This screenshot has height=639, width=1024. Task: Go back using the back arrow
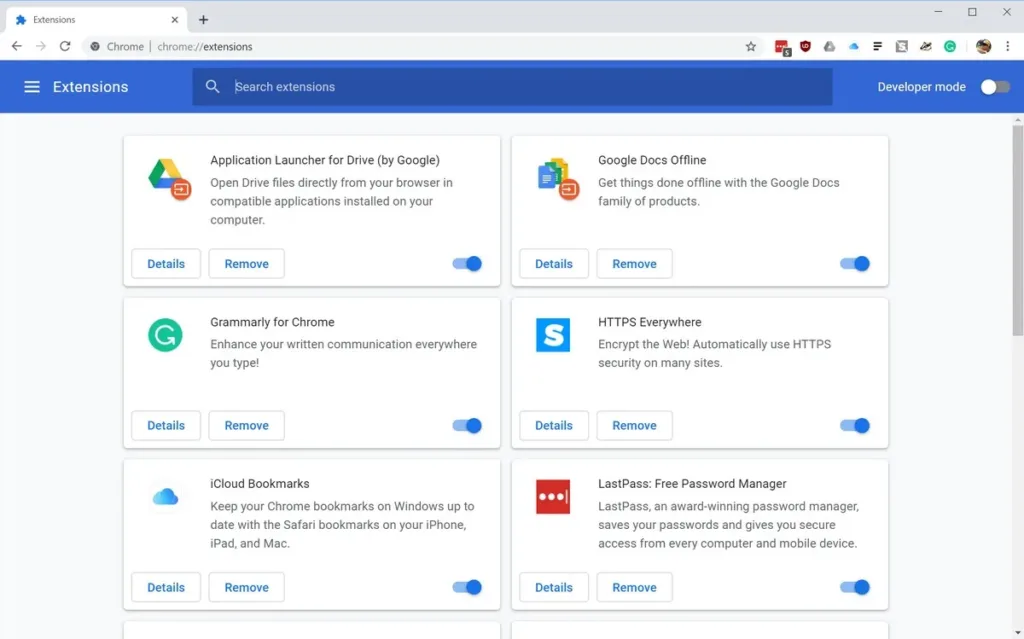16,46
